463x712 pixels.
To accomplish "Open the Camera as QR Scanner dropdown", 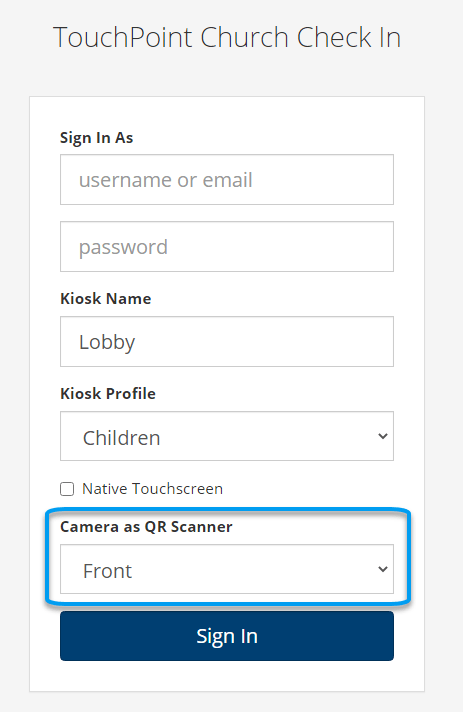I will pyautogui.click(x=227, y=569).
